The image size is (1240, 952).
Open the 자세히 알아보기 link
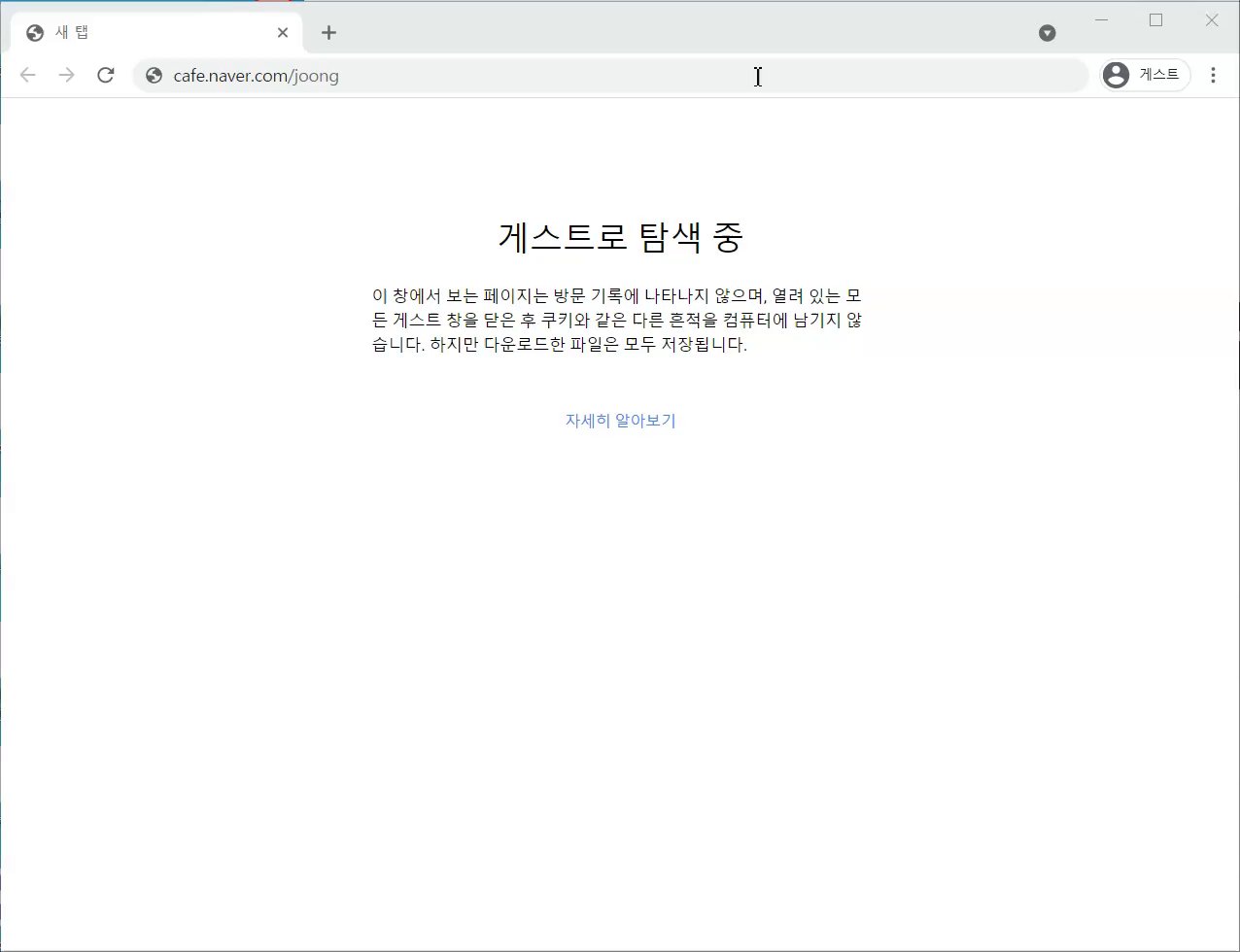pos(620,421)
